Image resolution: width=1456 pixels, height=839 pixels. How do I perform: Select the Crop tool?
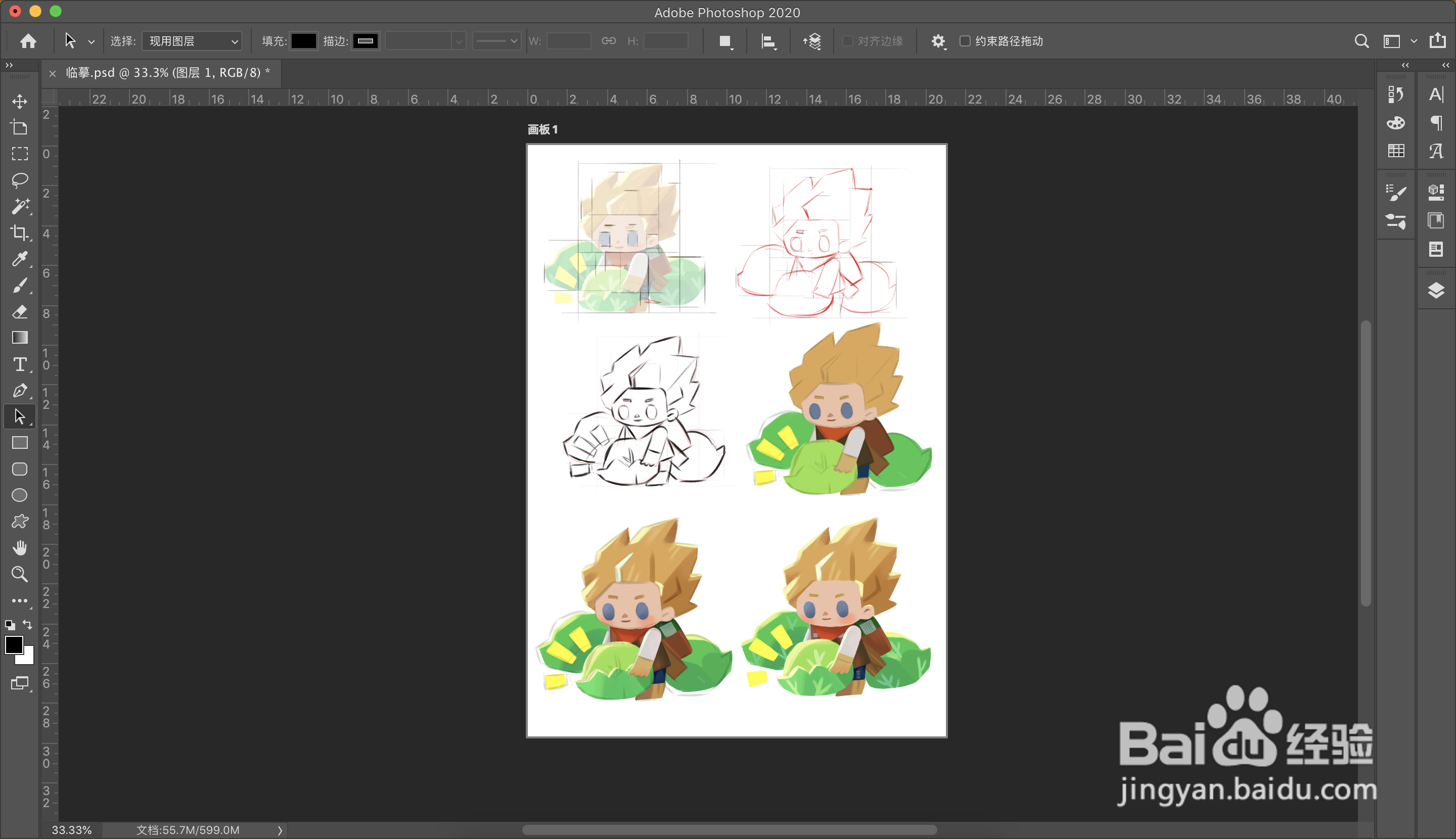(x=20, y=233)
